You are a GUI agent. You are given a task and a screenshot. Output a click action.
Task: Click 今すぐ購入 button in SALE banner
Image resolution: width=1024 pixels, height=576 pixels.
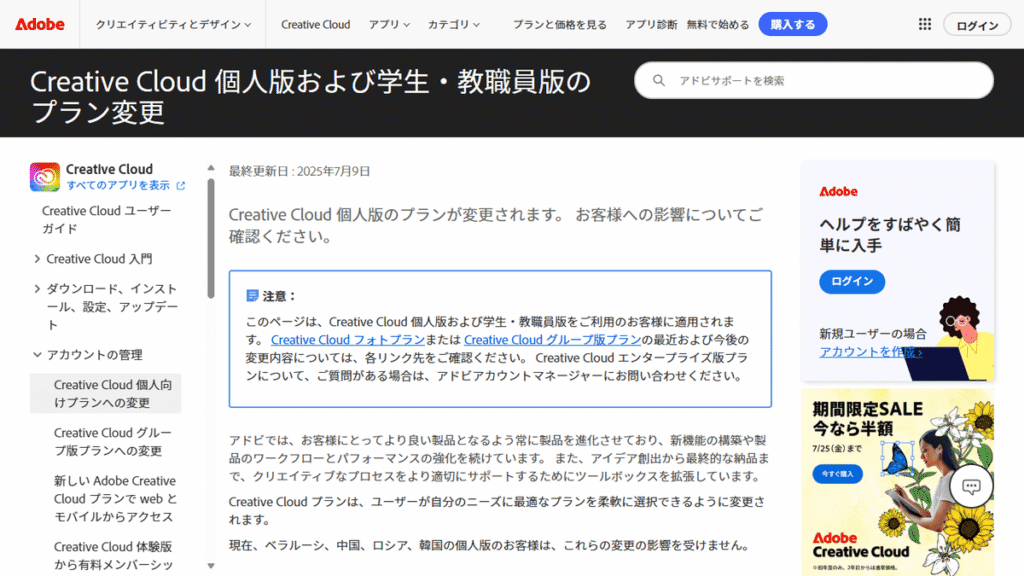pos(837,473)
